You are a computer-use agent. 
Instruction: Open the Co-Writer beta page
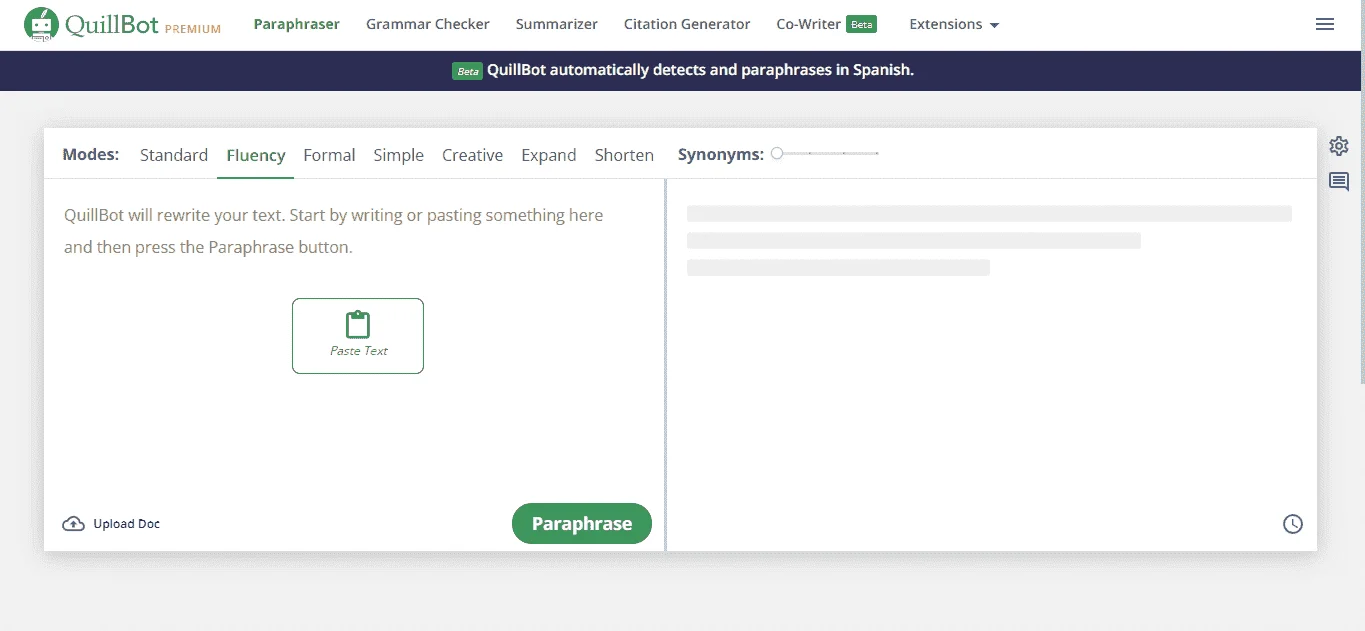pyautogui.click(x=826, y=24)
